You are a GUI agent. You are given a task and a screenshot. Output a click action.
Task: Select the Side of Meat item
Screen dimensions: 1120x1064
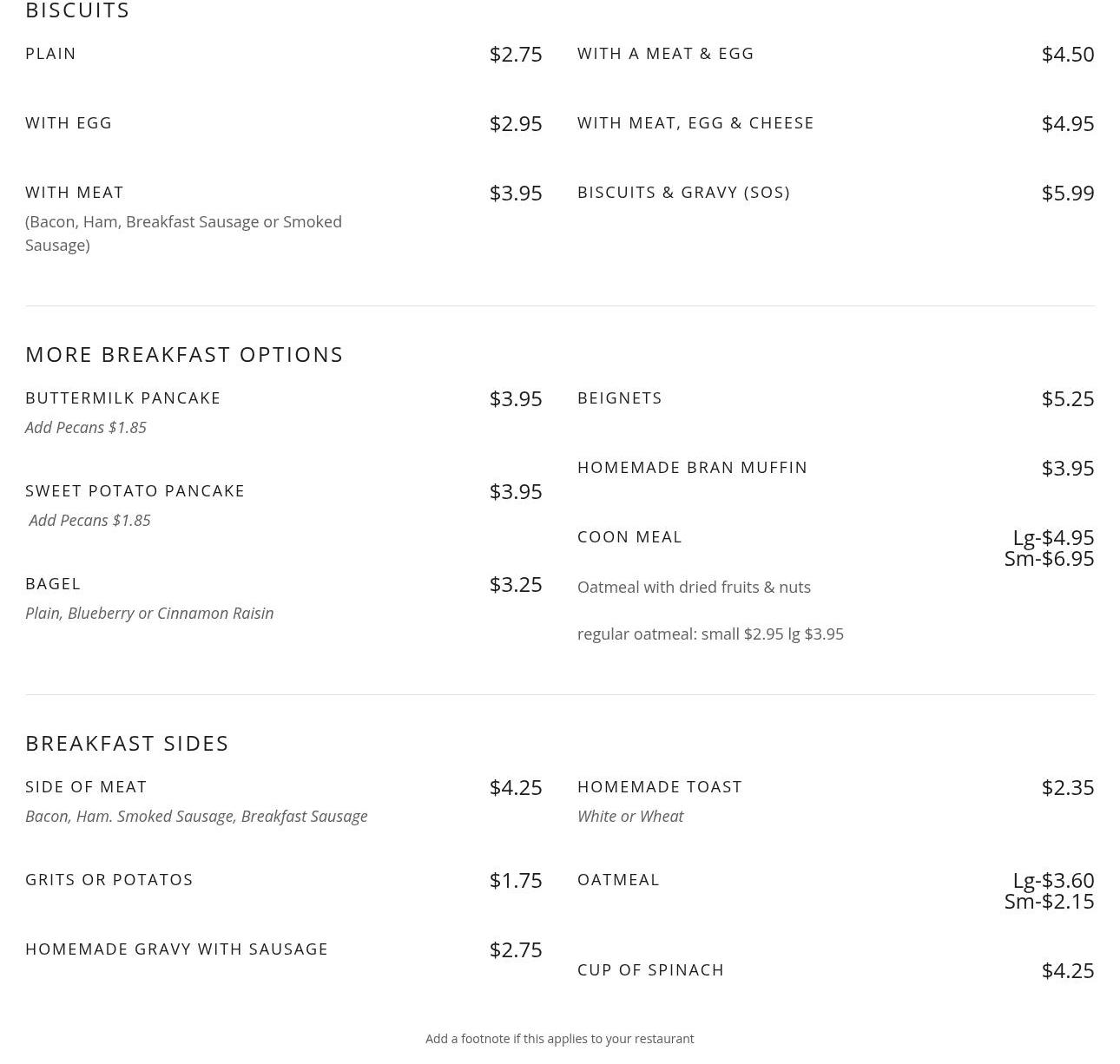coord(86,787)
